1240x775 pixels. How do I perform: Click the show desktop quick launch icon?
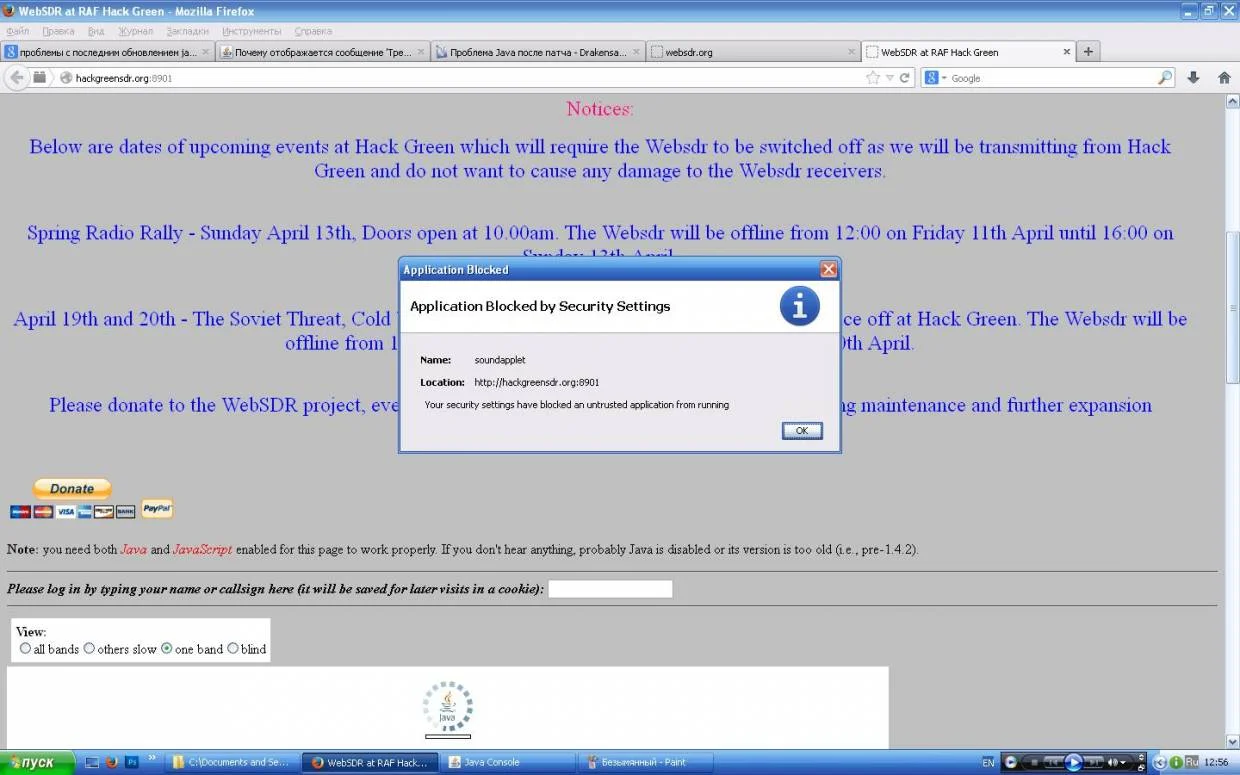point(92,762)
